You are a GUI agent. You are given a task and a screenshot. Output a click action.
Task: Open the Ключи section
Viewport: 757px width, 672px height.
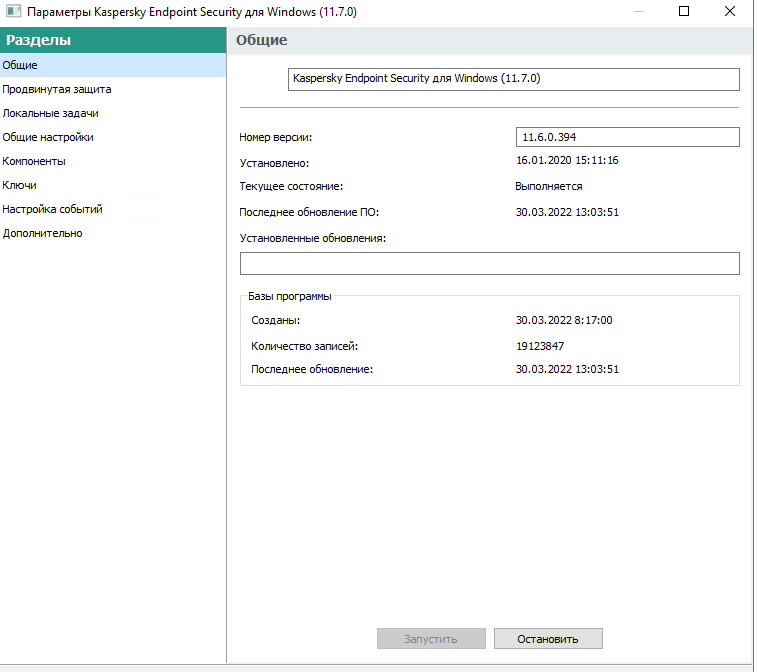coord(20,185)
